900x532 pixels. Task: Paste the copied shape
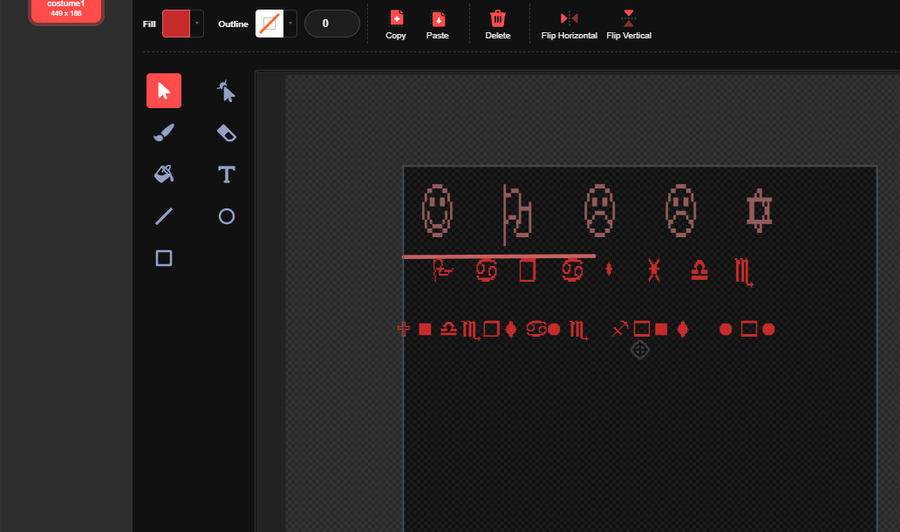(437, 25)
